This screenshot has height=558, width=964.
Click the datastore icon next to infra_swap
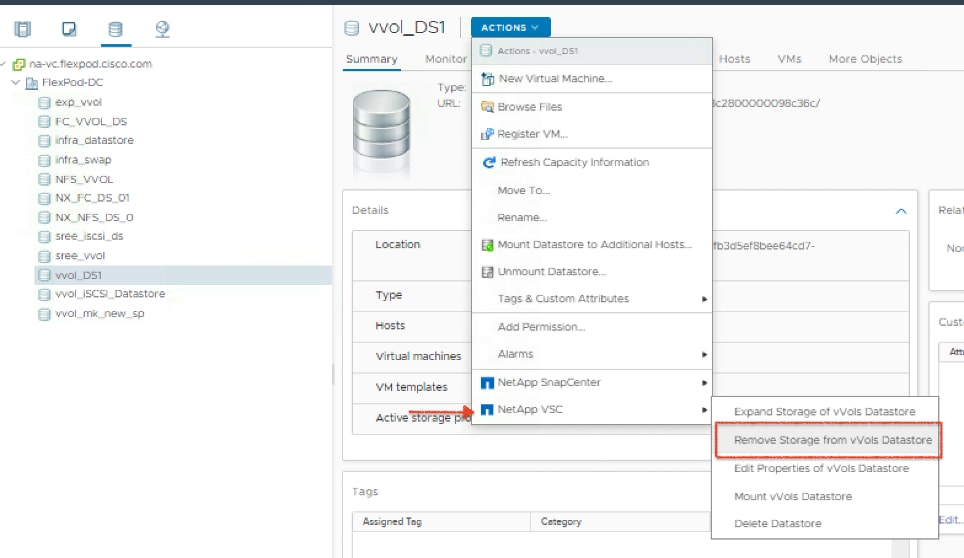[x=44, y=160]
